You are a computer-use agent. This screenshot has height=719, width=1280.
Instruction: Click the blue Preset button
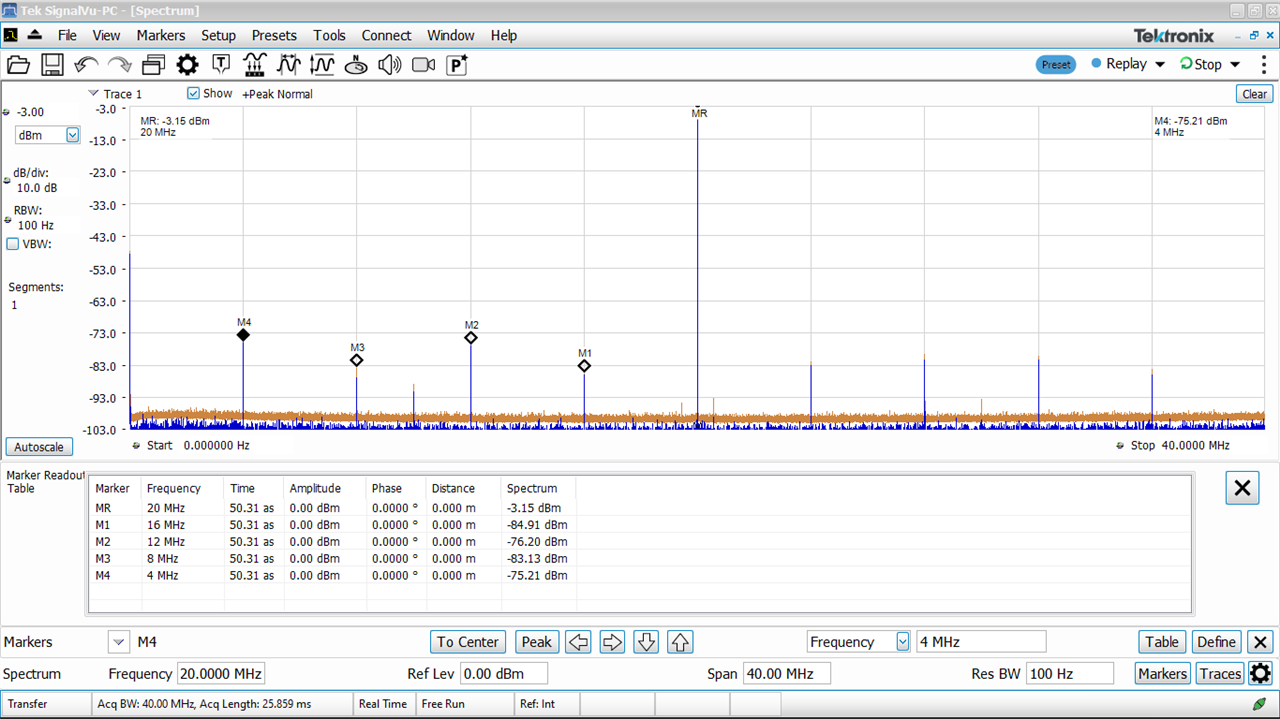1056,64
